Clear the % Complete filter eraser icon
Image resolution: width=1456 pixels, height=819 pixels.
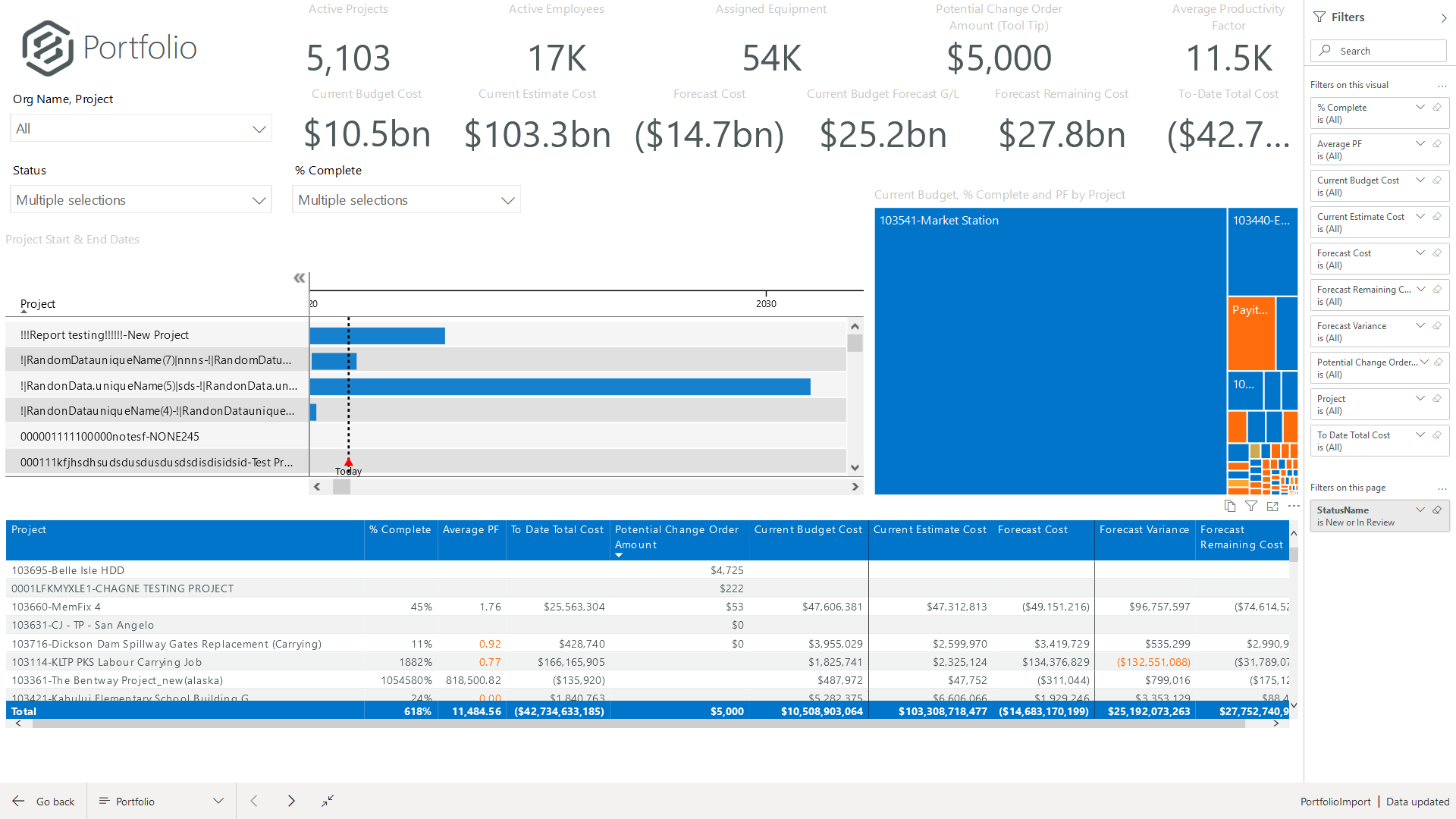(x=1437, y=107)
